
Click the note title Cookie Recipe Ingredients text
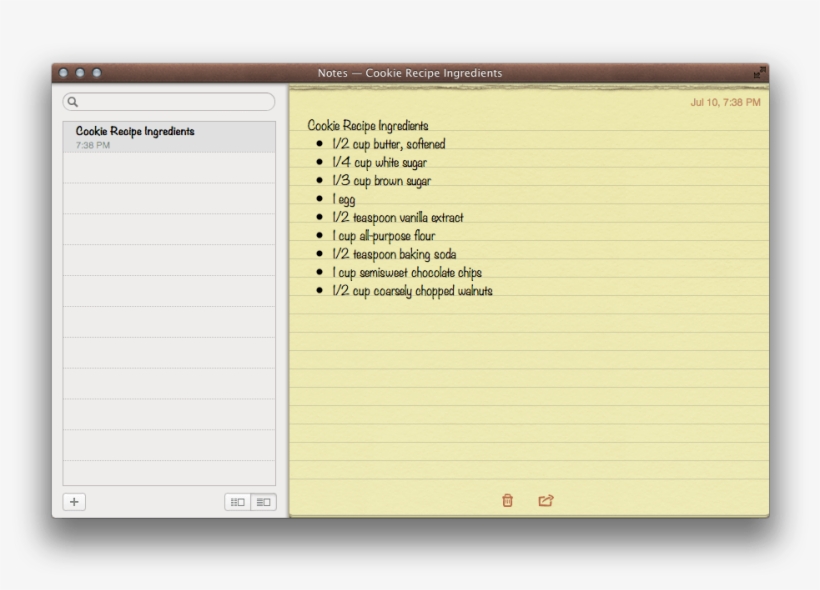(x=367, y=125)
